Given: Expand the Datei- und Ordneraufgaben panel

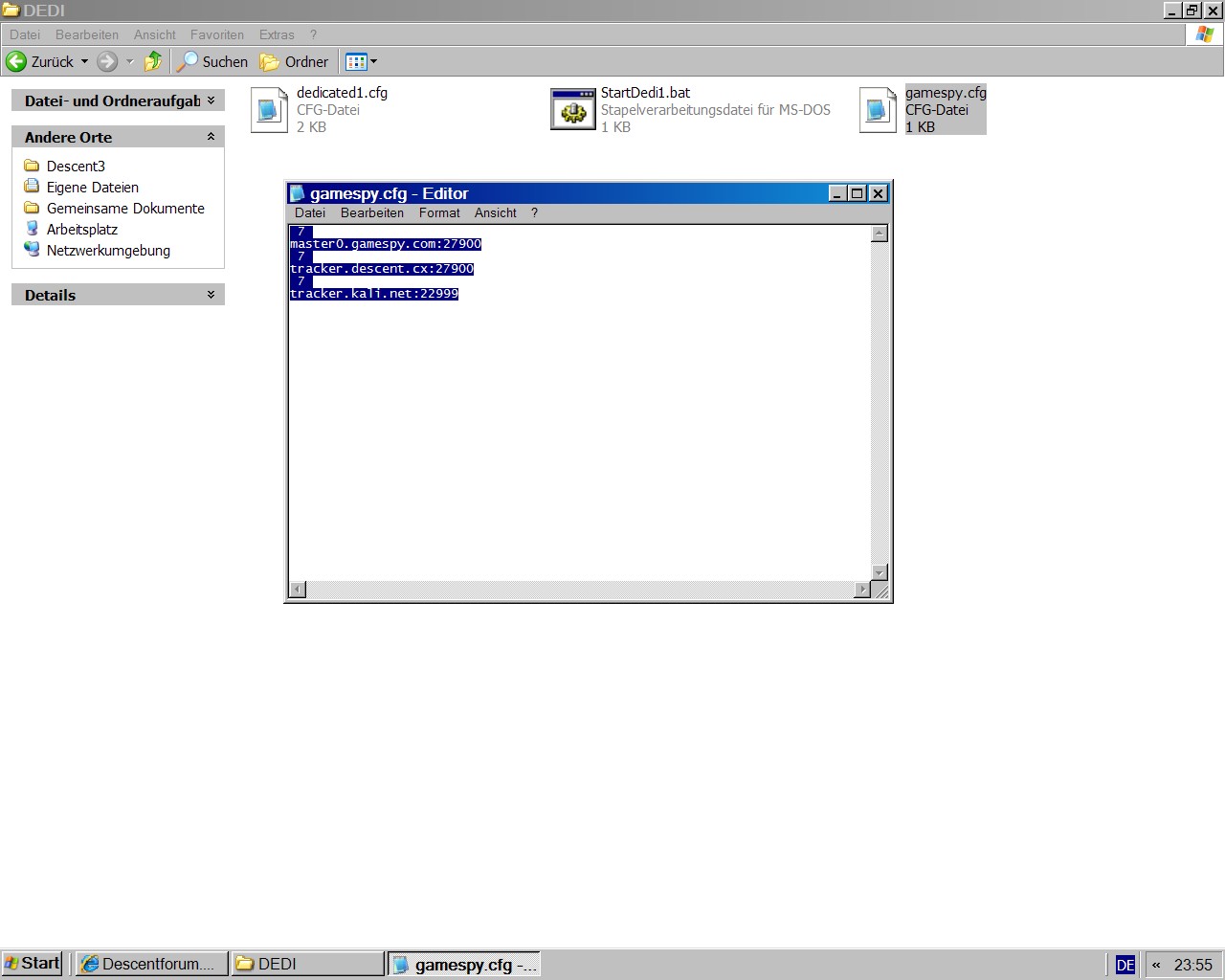Looking at the screenshot, I should (x=211, y=100).
